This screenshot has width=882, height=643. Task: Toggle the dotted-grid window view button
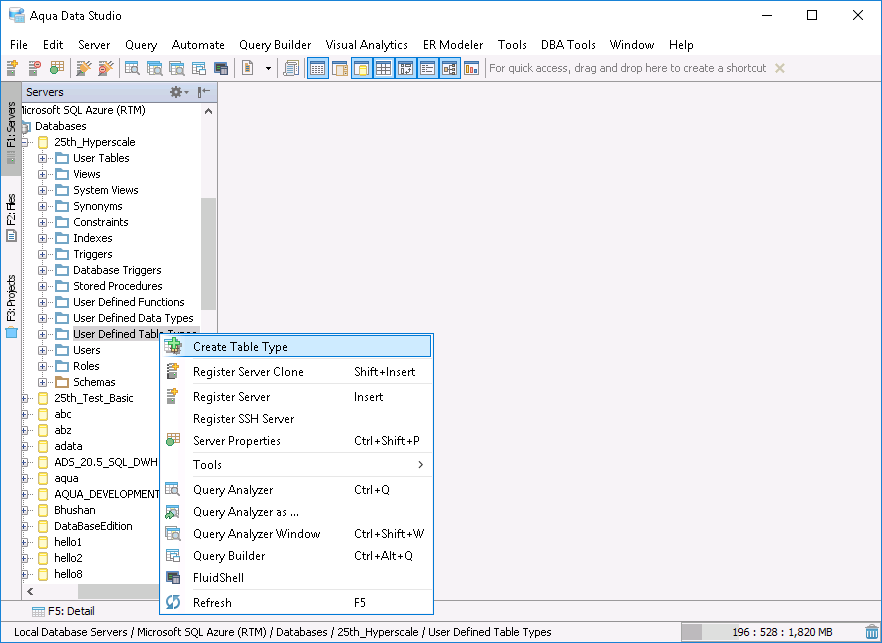318,68
